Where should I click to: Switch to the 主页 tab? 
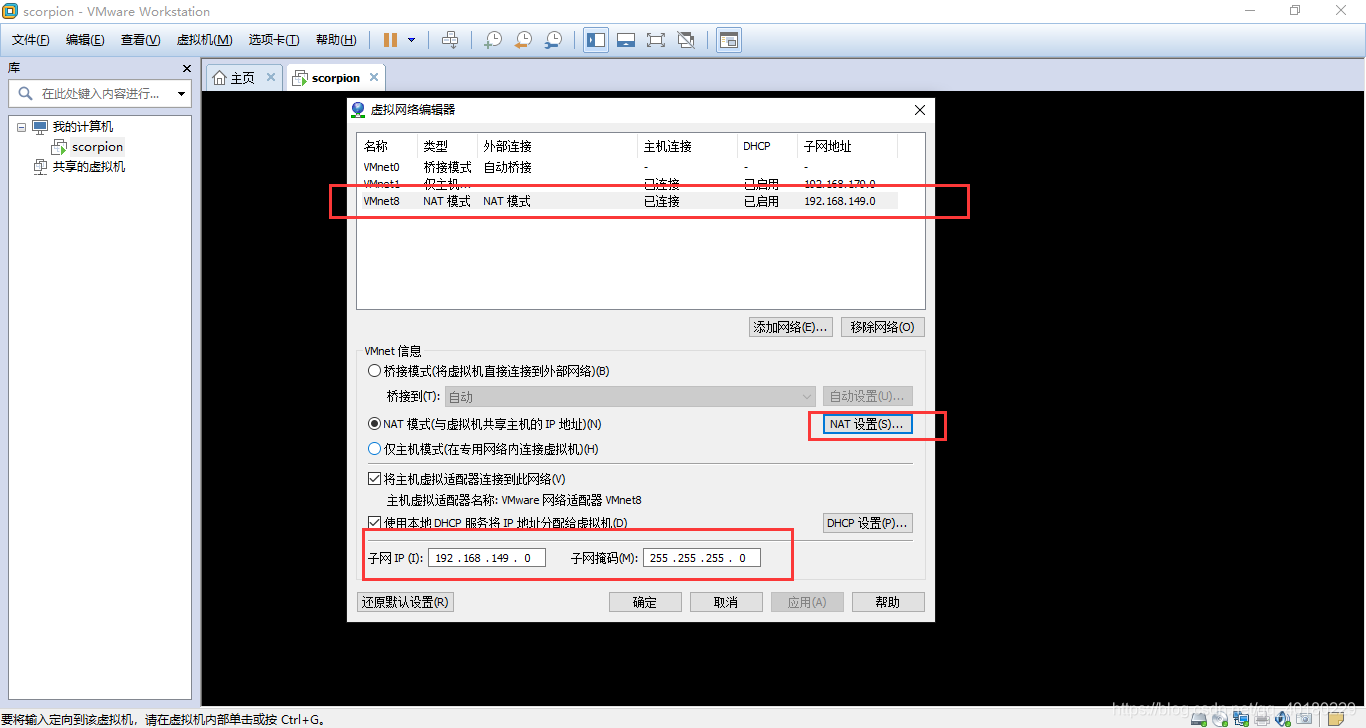point(244,77)
